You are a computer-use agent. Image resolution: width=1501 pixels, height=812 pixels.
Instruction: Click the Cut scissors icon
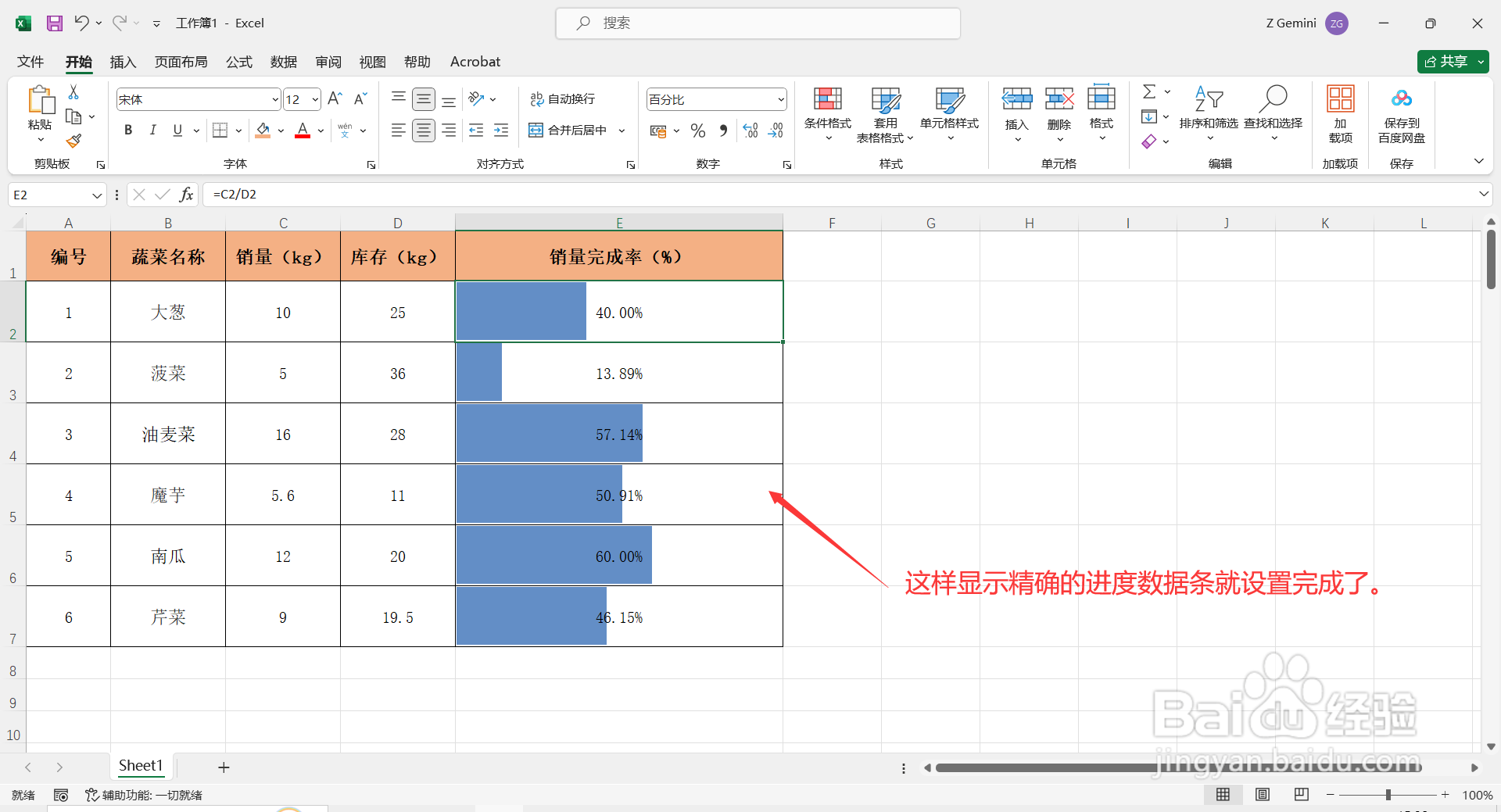73,92
